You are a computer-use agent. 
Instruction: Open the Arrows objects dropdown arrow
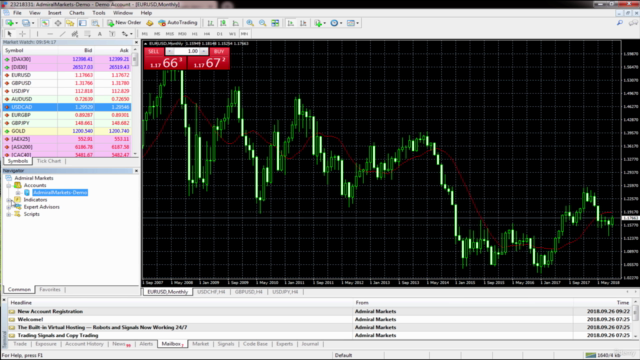coord(131,34)
